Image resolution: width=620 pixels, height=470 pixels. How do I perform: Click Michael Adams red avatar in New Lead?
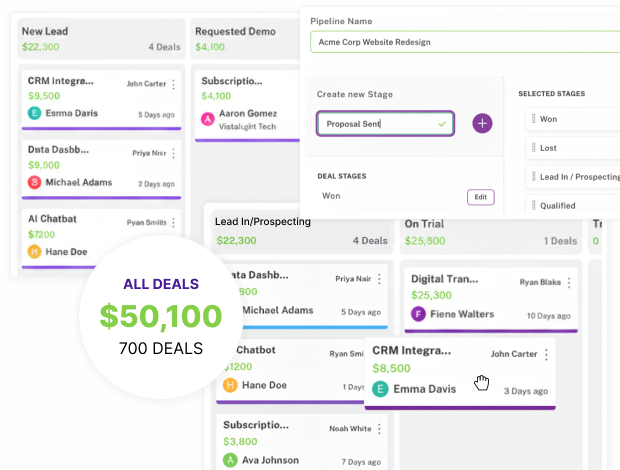click(34, 182)
